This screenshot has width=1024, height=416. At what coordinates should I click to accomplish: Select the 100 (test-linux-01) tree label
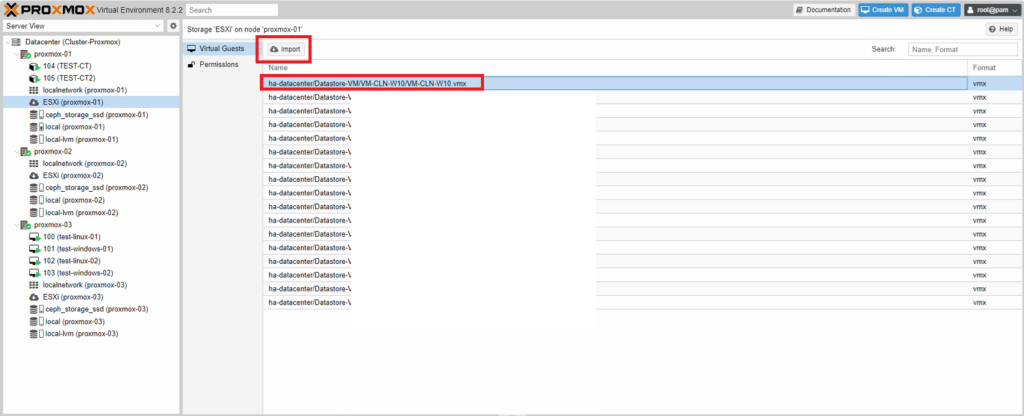click(72, 236)
